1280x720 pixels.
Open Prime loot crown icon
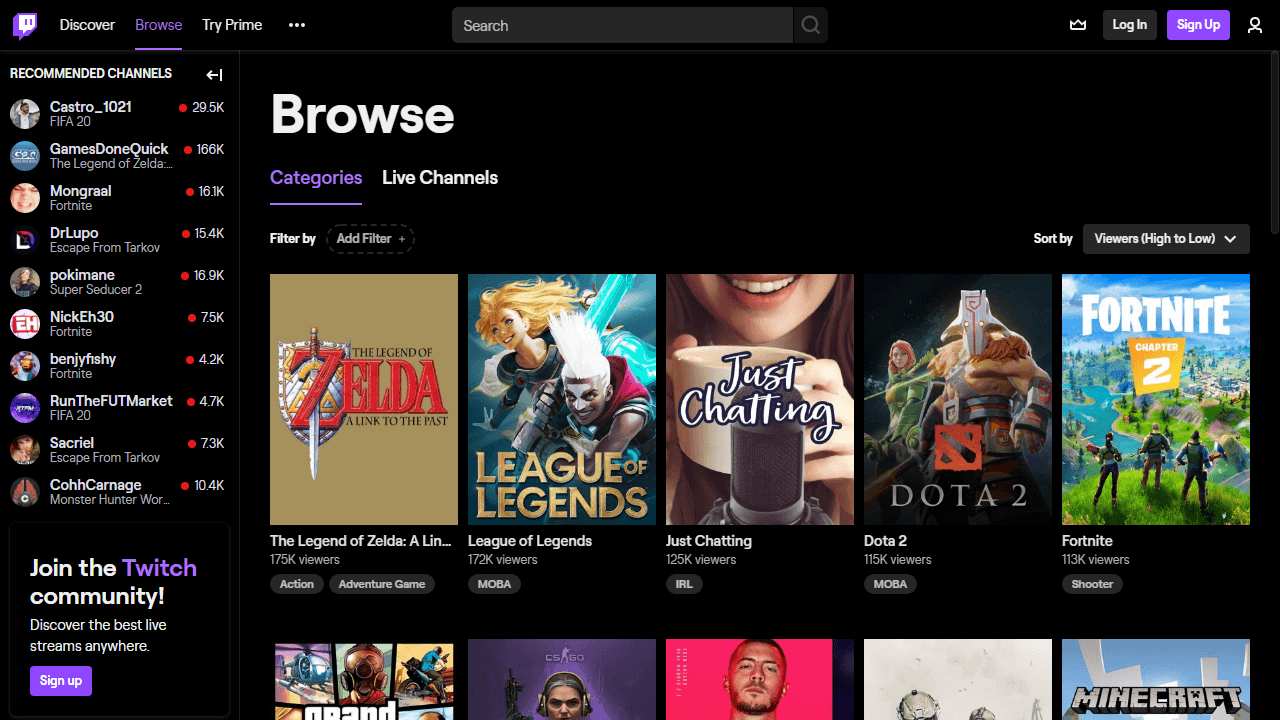coord(1078,25)
